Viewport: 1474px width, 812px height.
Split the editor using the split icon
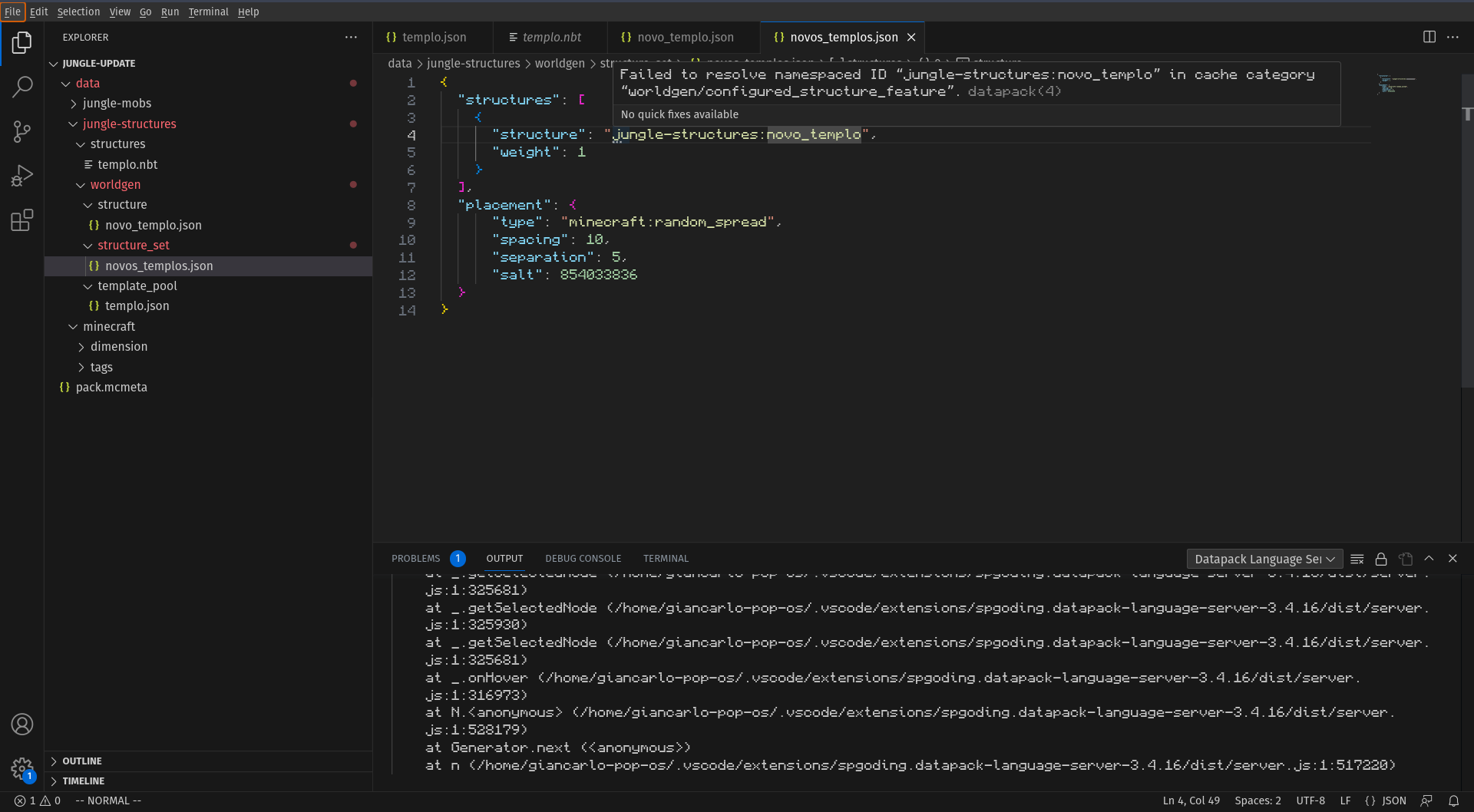pyautogui.click(x=1429, y=36)
